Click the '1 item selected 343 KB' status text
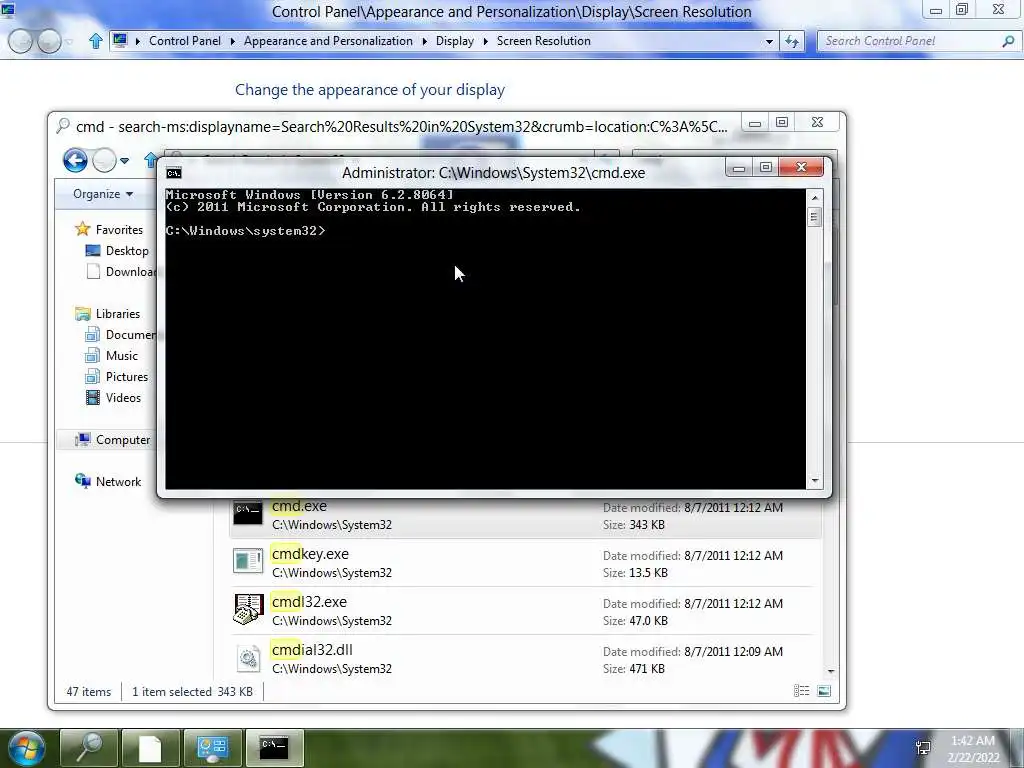 (192, 691)
